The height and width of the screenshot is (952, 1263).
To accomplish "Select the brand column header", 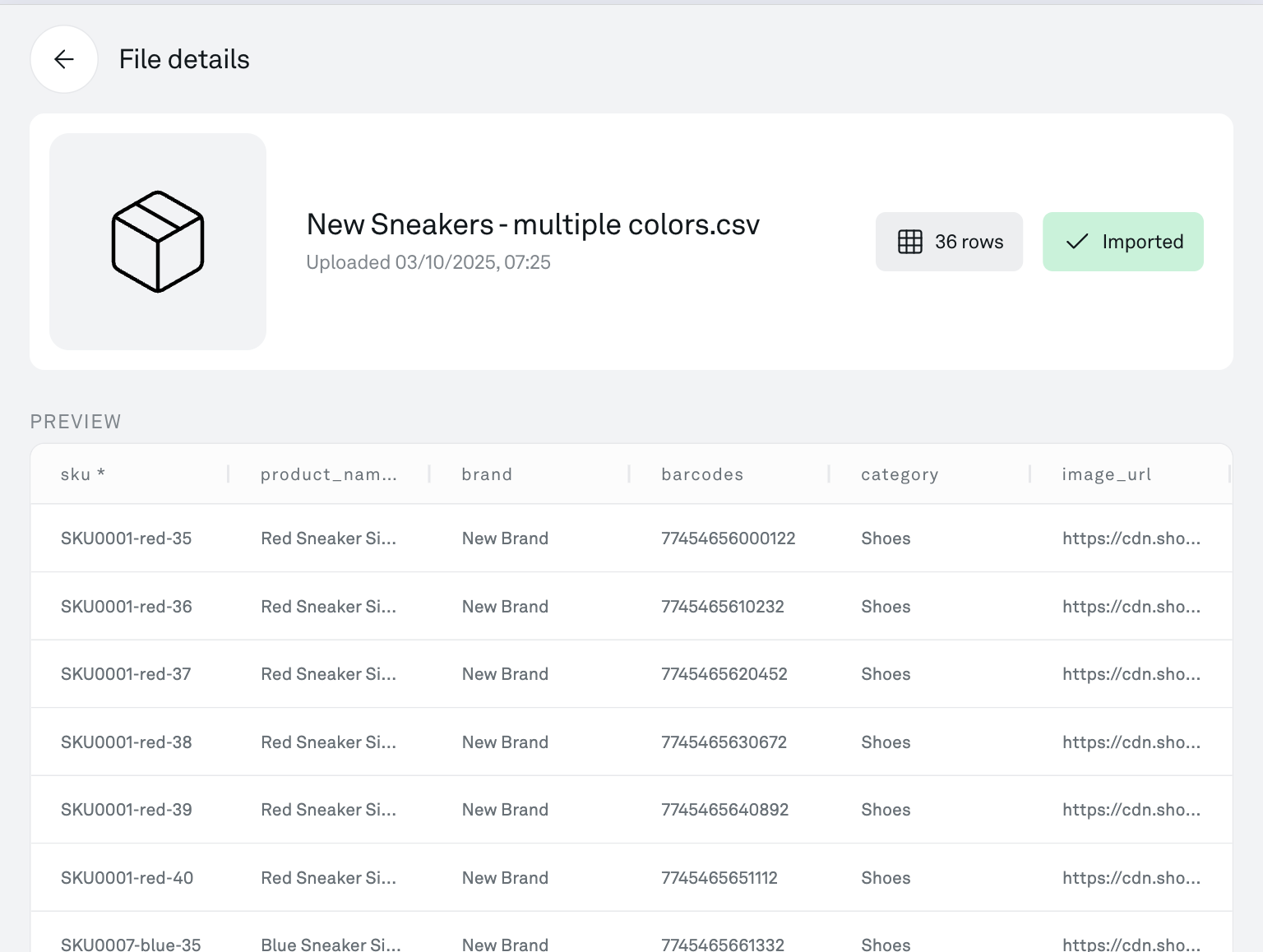I will 487,474.
